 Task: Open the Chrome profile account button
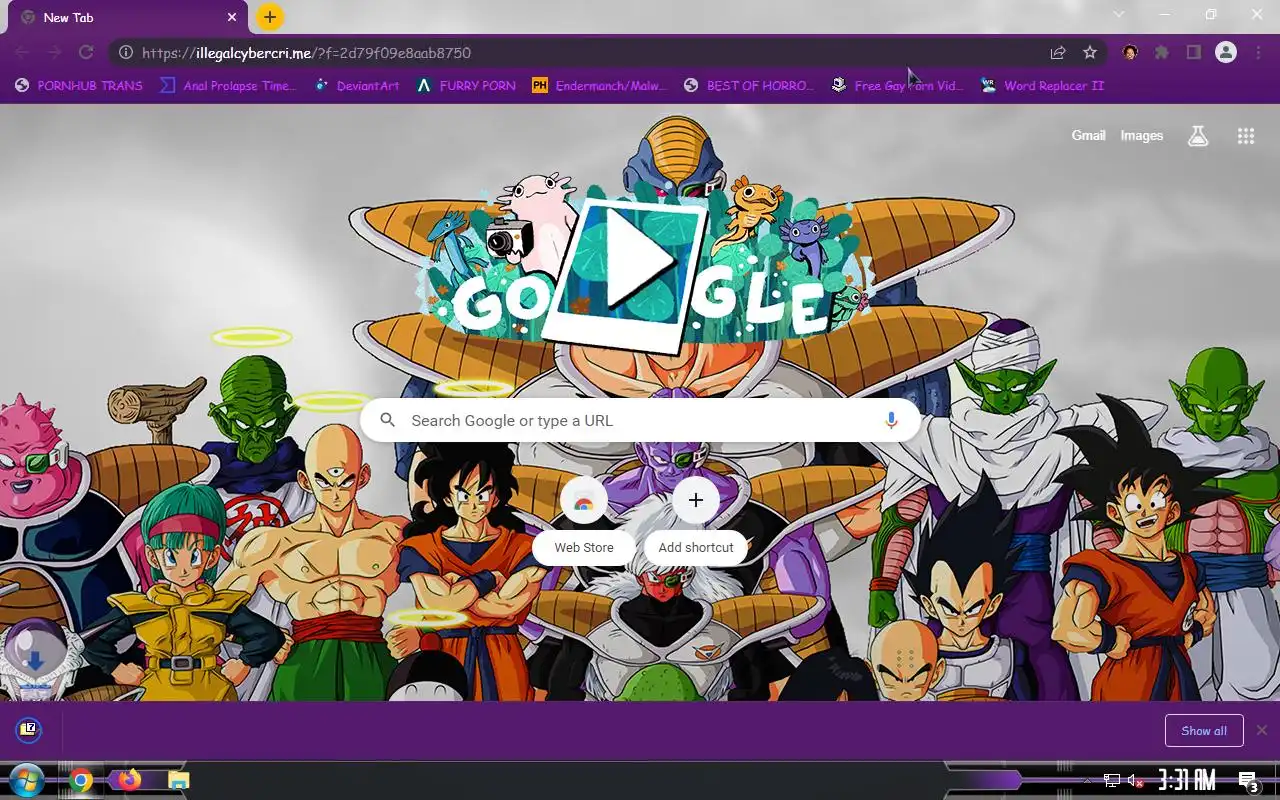[1226, 52]
